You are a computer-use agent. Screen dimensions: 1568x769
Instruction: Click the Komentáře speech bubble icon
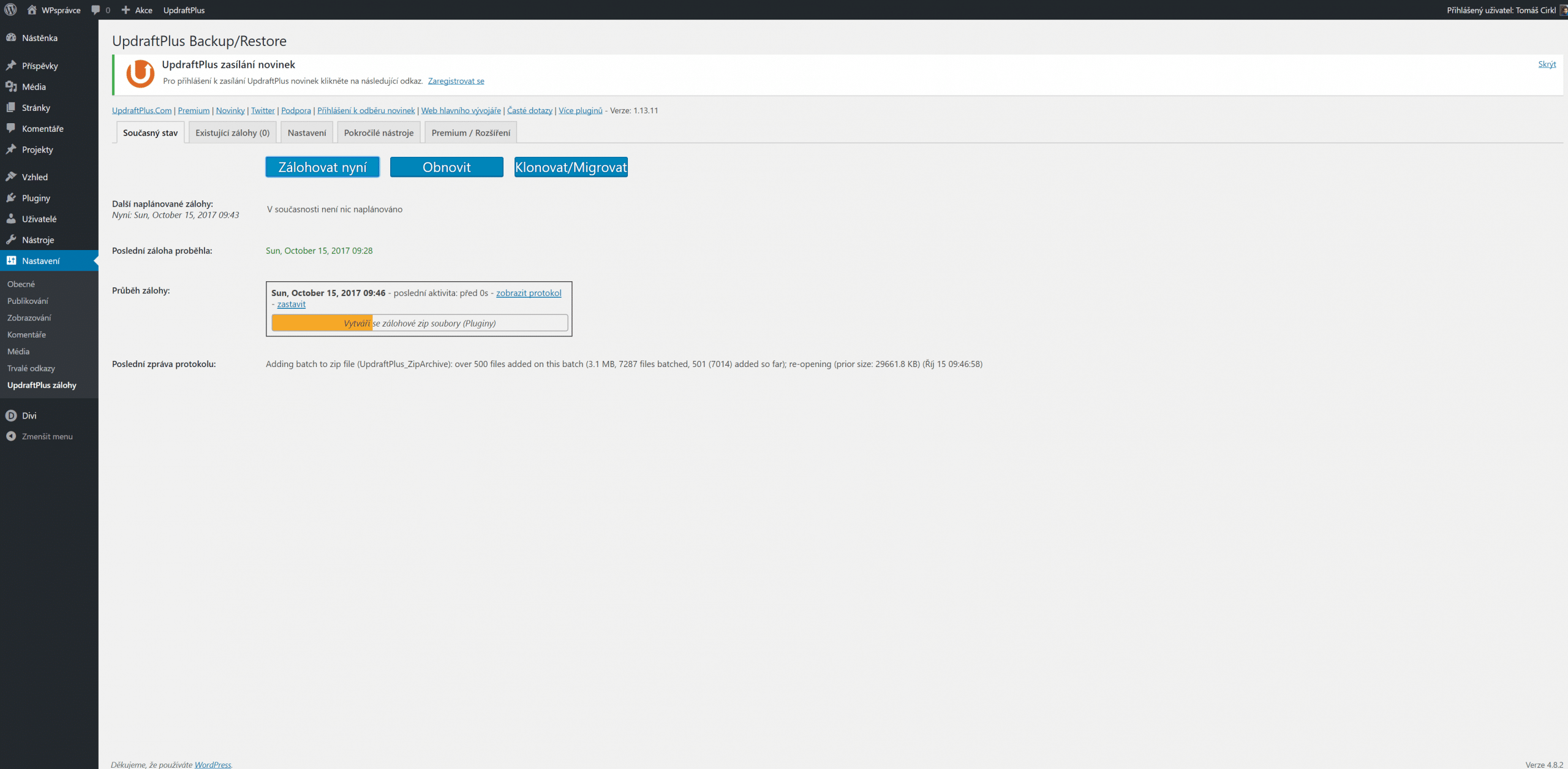click(x=11, y=129)
